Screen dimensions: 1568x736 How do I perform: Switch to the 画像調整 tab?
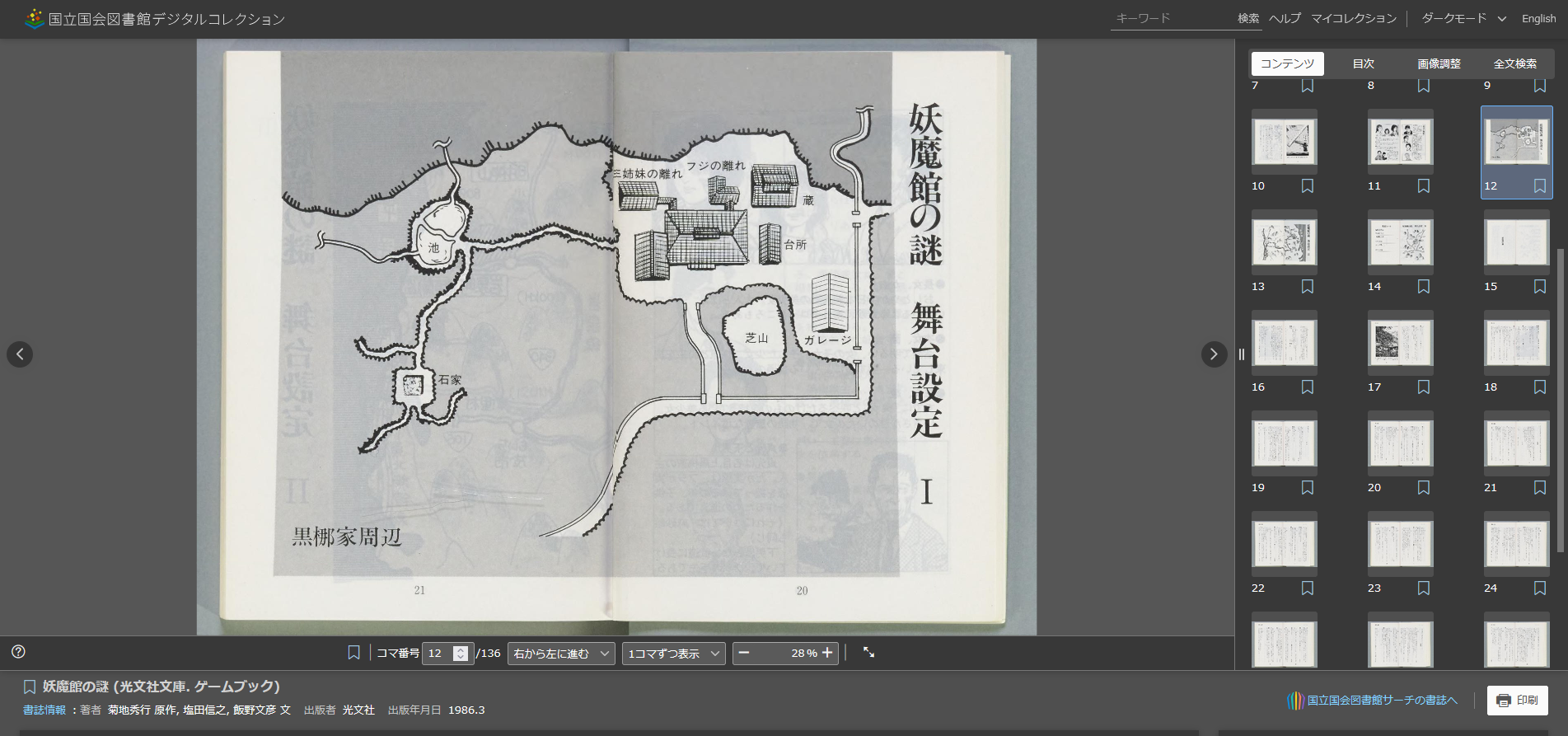(x=1439, y=63)
